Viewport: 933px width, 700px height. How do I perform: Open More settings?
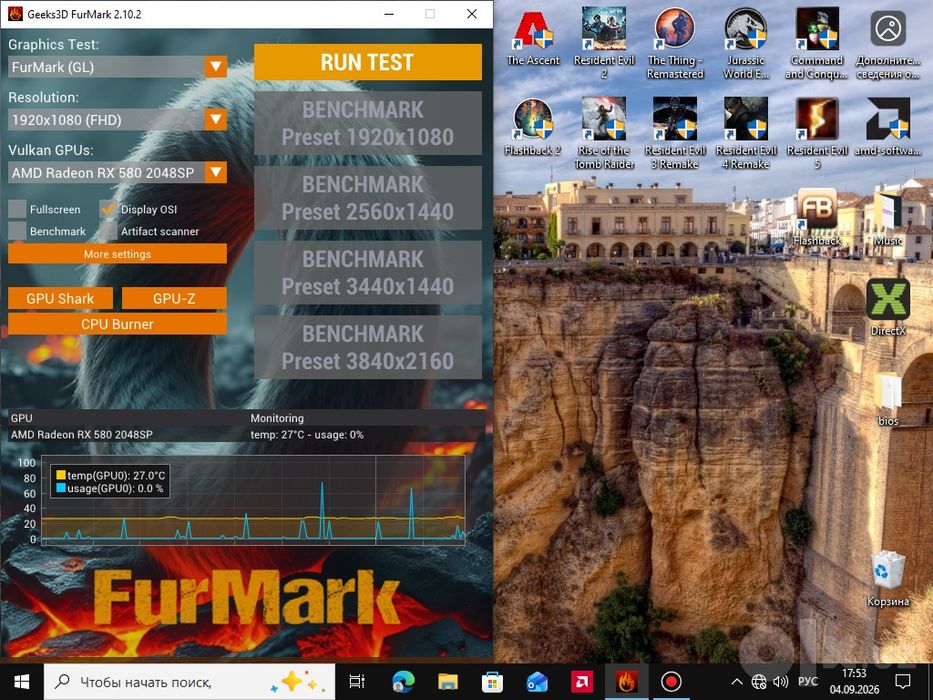[x=117, y=254]
